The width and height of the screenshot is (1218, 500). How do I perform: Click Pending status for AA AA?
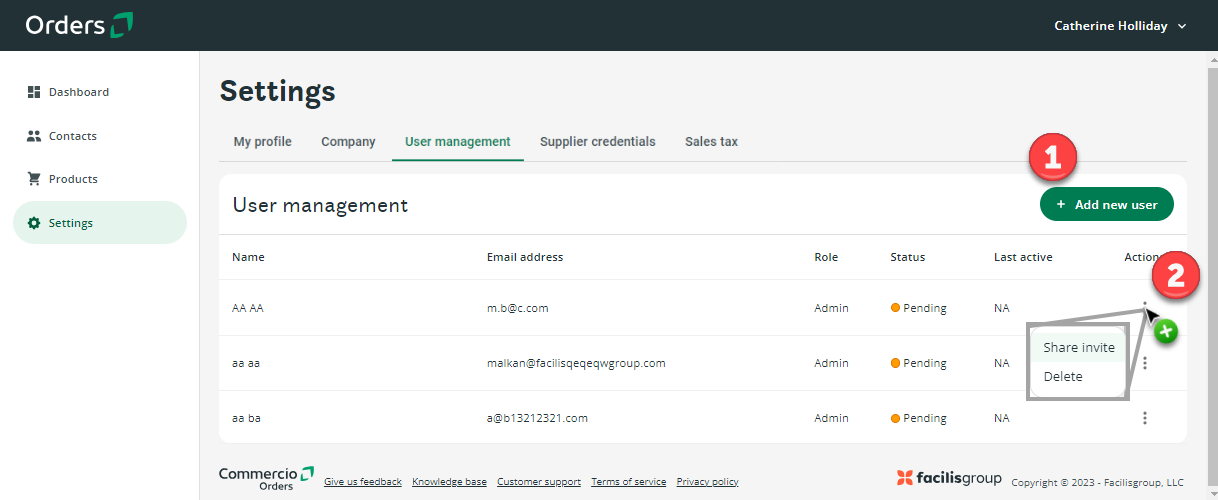(918, 308)
